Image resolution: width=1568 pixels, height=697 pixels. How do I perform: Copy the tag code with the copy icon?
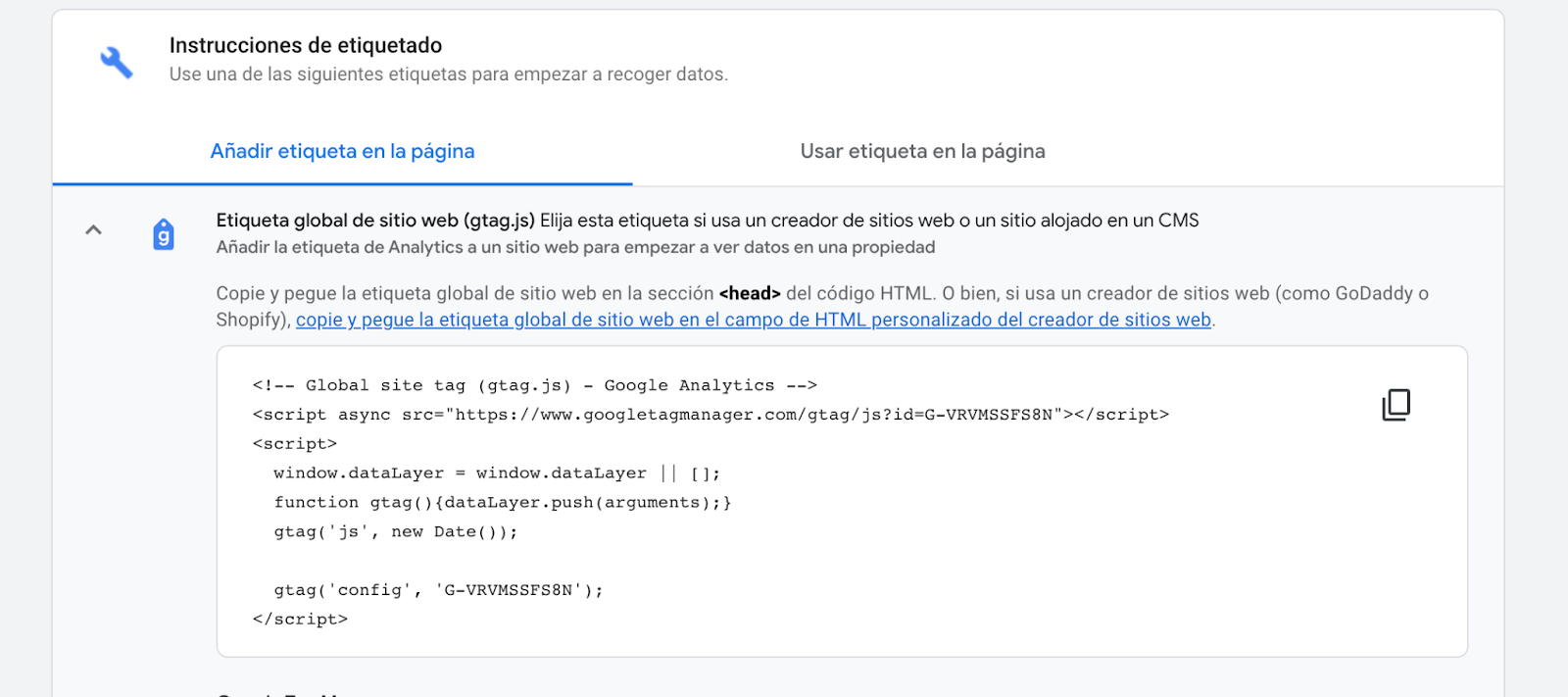tap(1396, 404)
